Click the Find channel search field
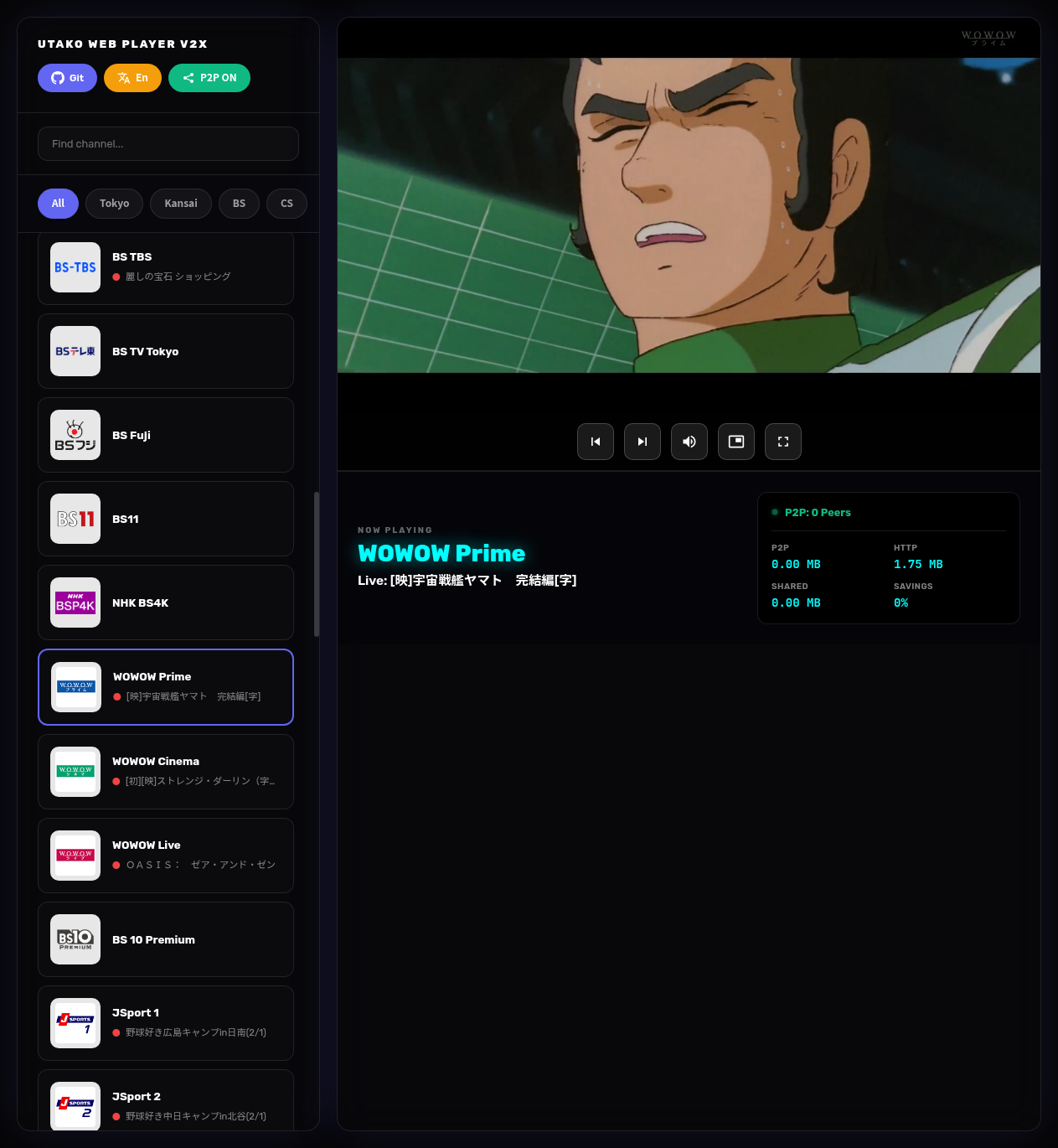This screenshot has height=1148, width=1058. 168,143
